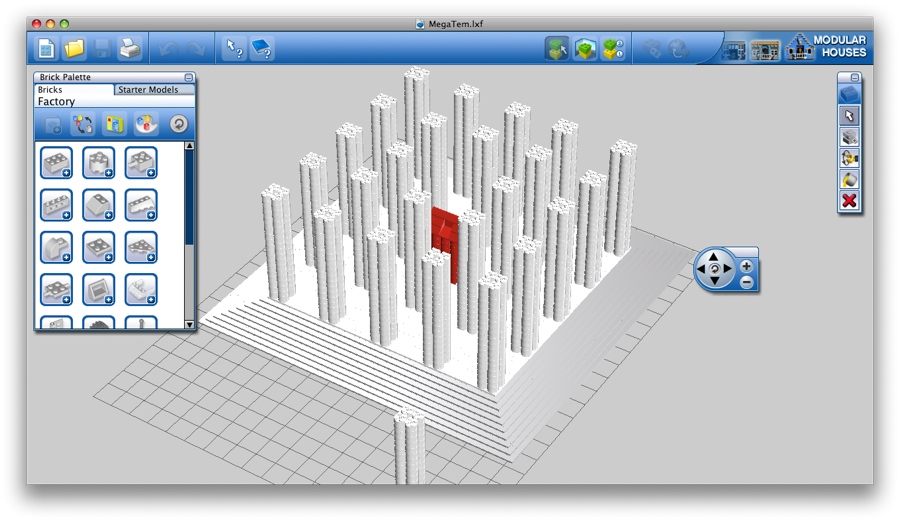This screenshot has width=900, height=521.
Task: Expand the wedge plate category
Action: click(141, 247)
